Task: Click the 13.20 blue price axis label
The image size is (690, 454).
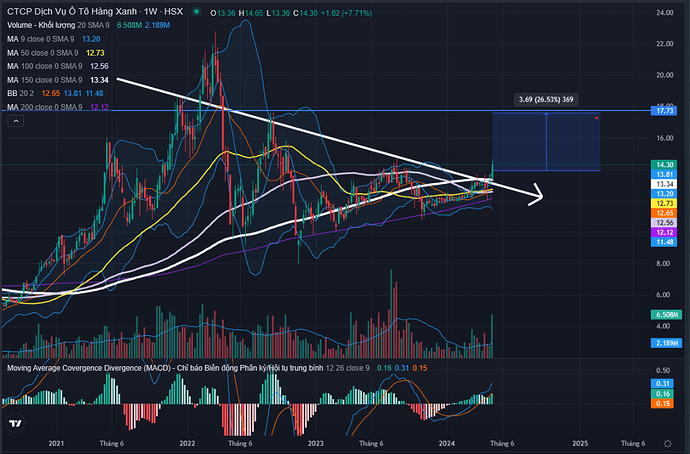Action: [x=664, y=194]
